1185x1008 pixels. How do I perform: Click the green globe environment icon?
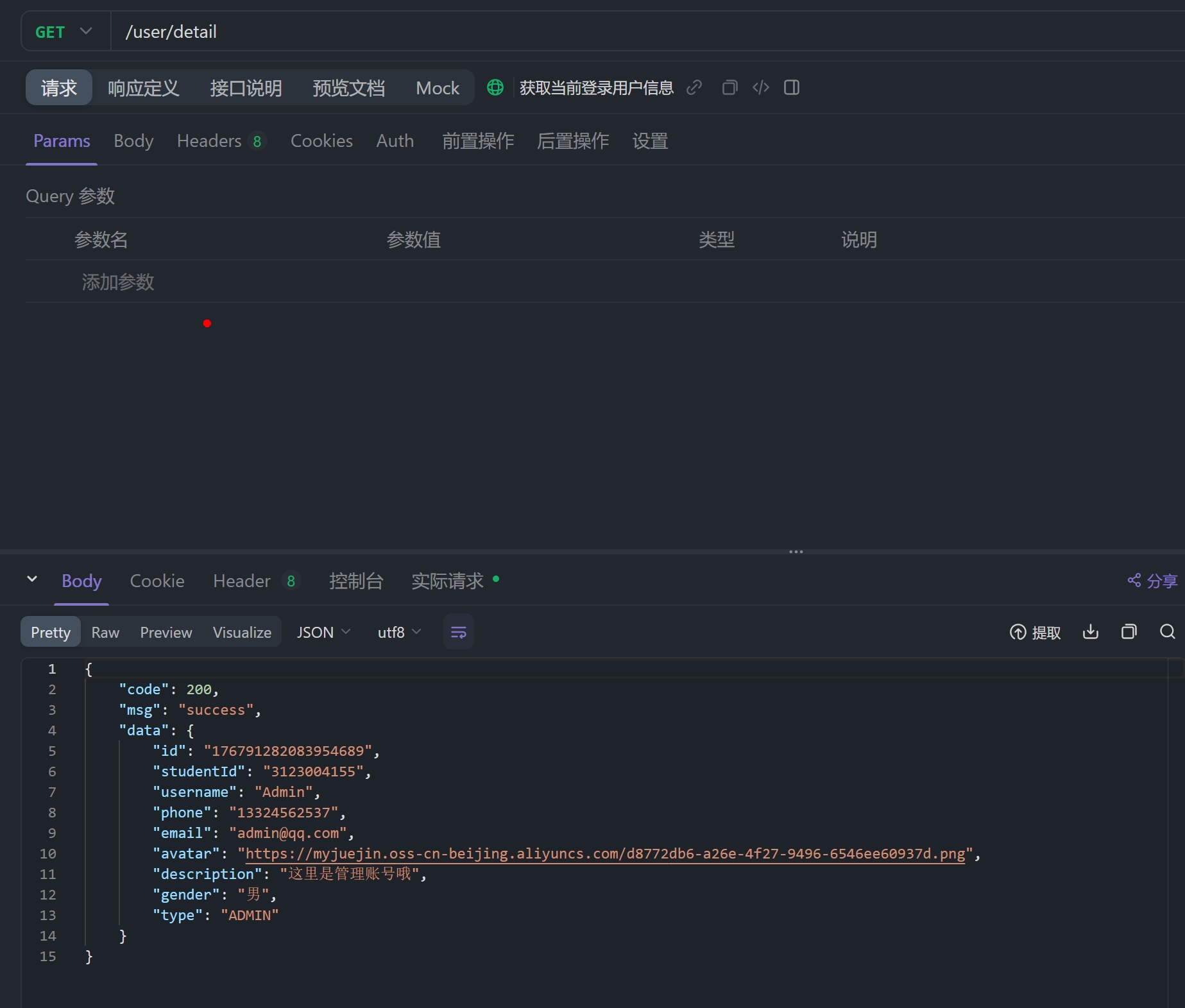[495, 87]
